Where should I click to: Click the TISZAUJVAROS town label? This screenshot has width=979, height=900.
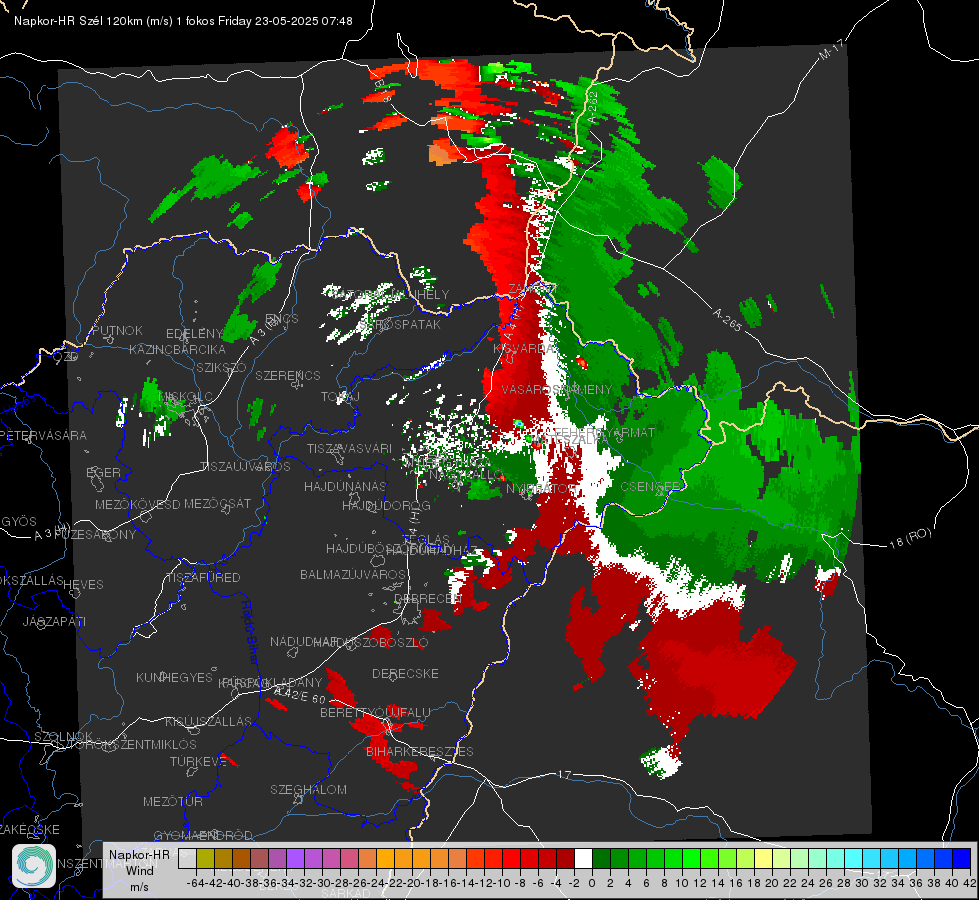click(245, 467)
